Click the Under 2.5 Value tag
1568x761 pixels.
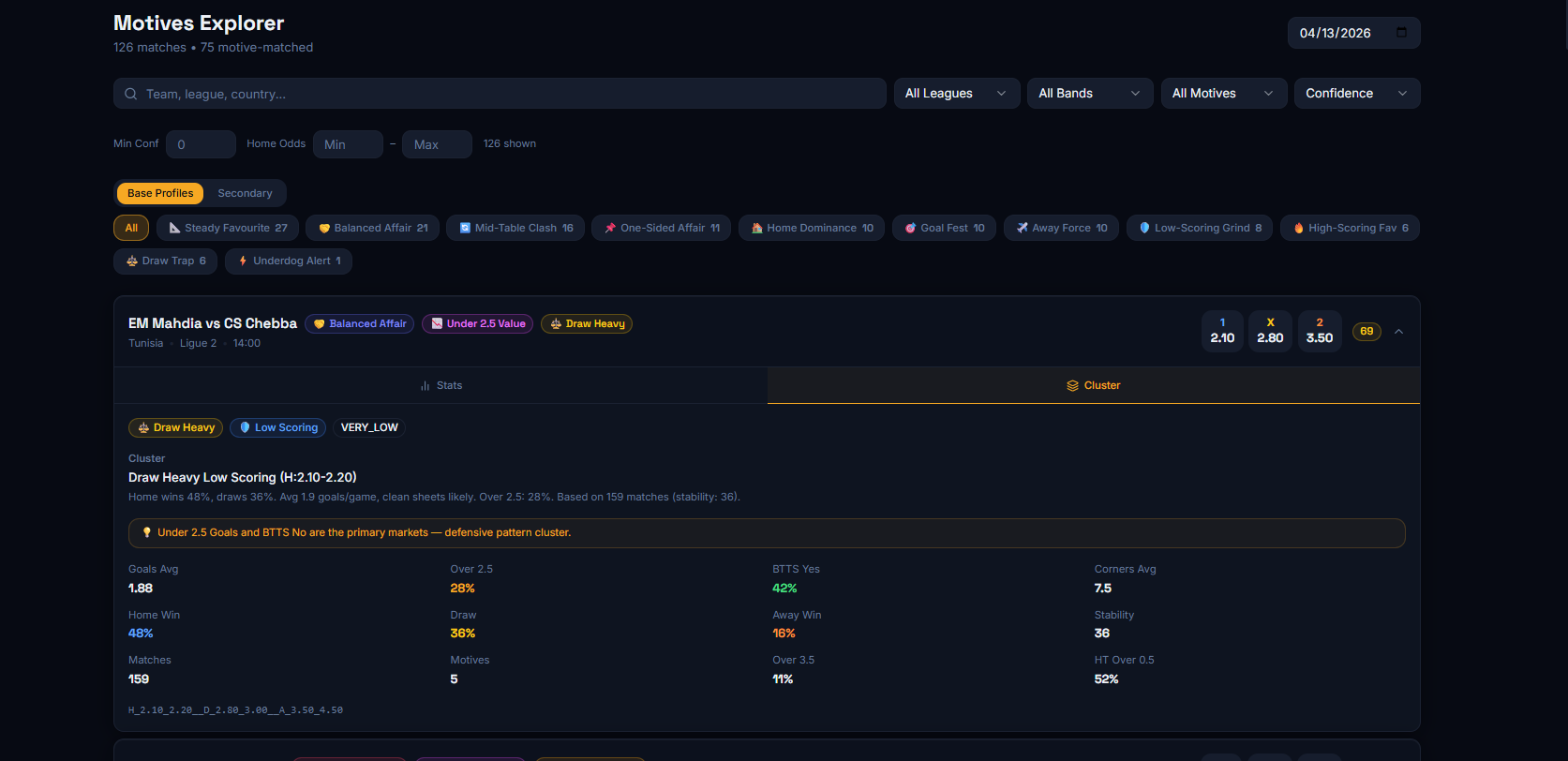[x=477, y=323]
